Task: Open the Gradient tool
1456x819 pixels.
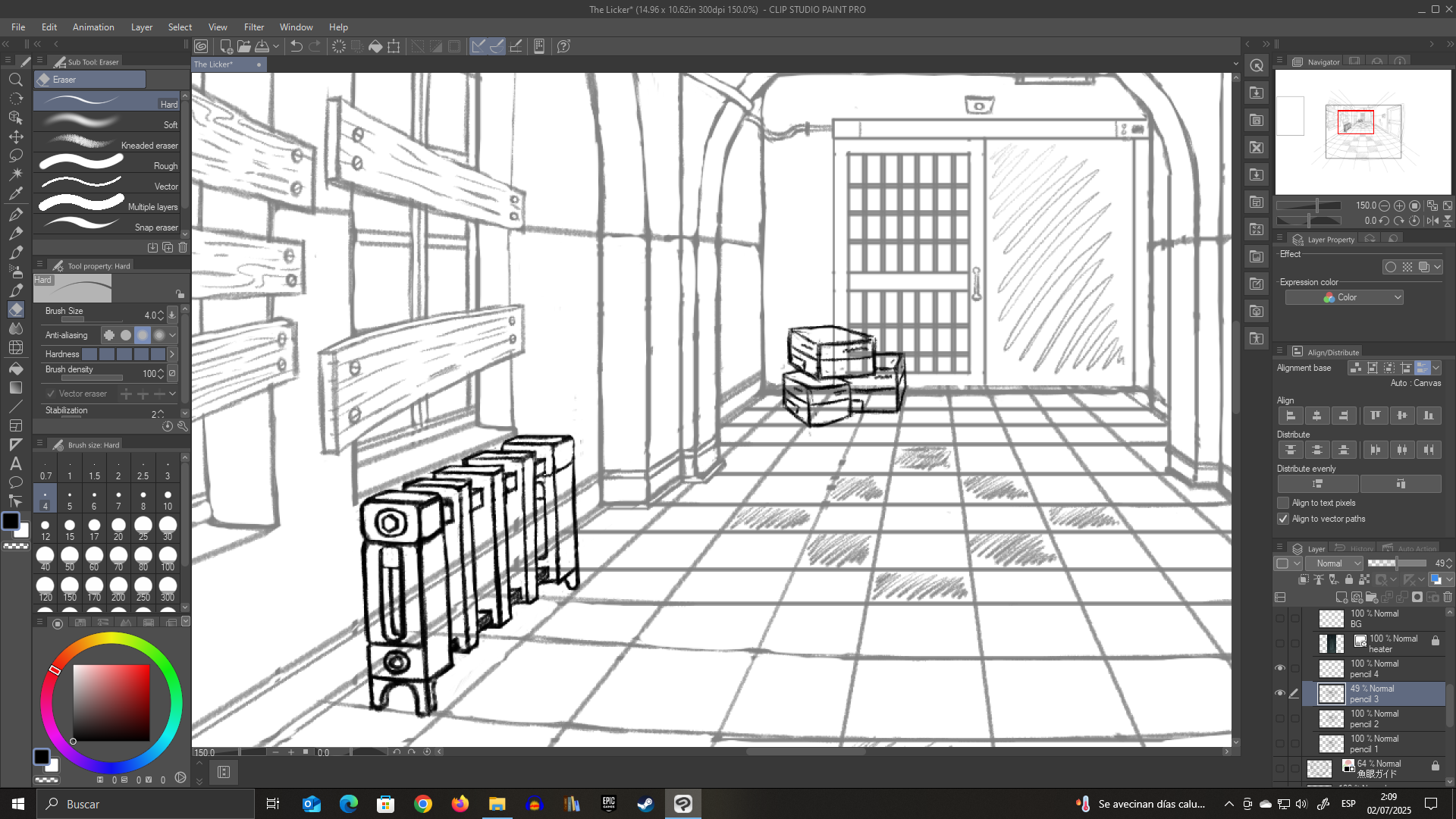Action: [x=15, y=388]
